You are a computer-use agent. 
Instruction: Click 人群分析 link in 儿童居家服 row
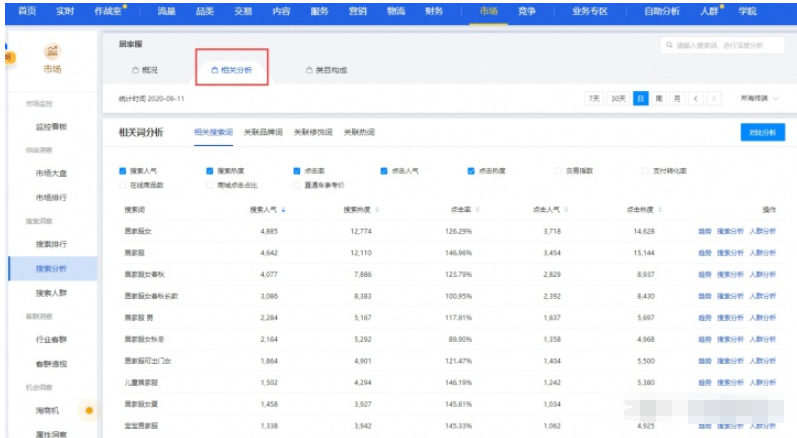pos(762,383)
